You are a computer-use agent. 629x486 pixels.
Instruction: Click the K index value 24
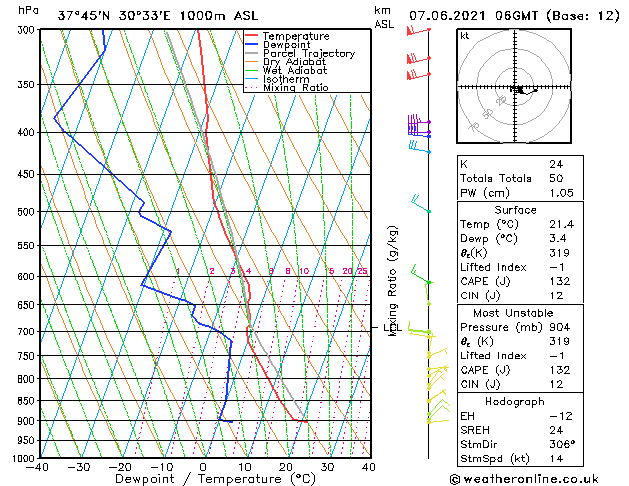[556, 164]
